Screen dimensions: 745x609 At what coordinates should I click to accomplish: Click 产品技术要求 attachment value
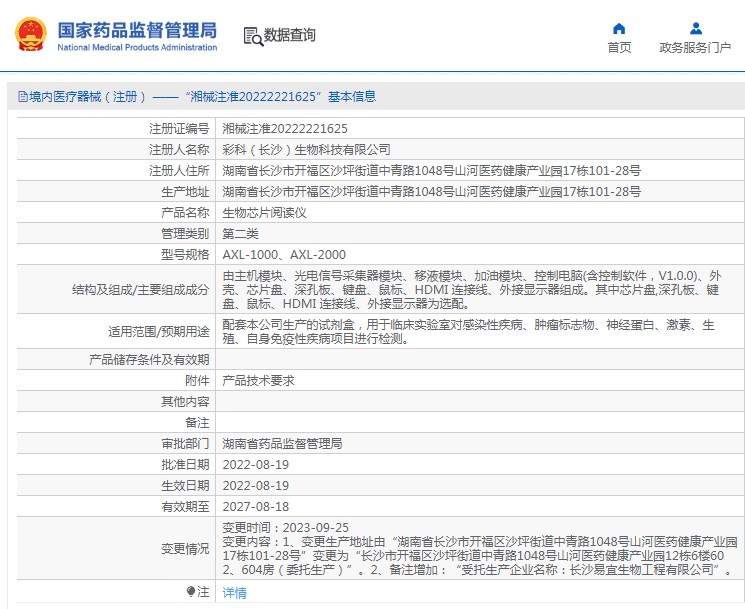coord(258,381)
